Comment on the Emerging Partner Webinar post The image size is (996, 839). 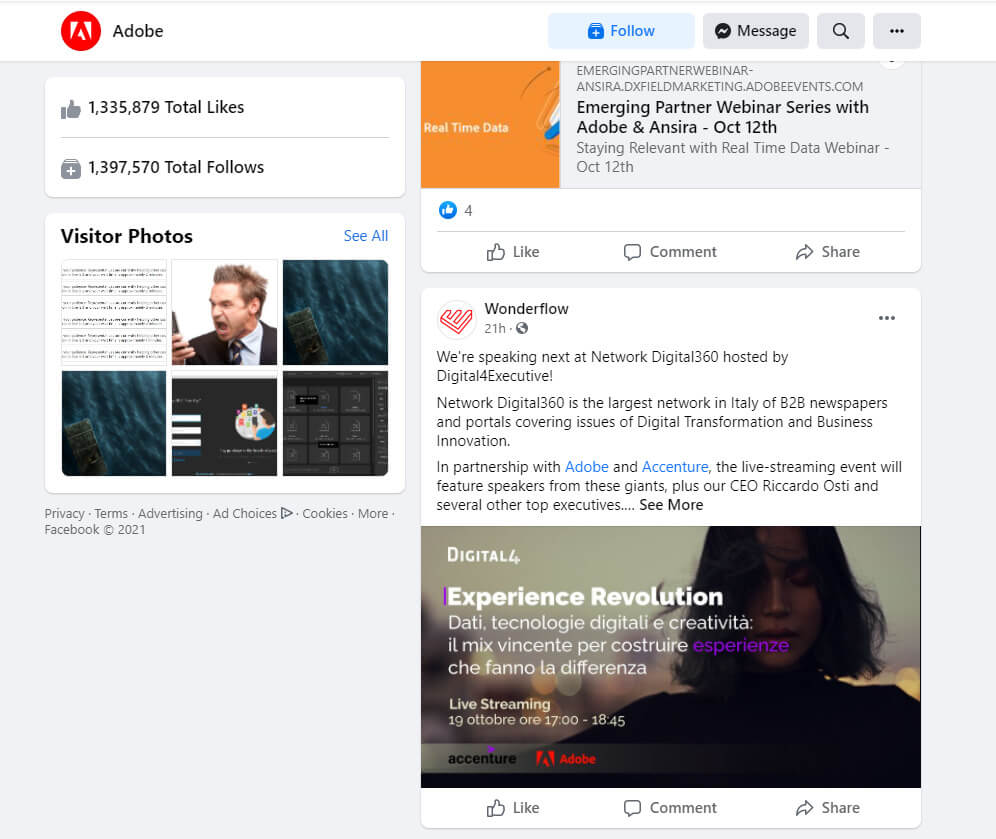click(670, 252)
